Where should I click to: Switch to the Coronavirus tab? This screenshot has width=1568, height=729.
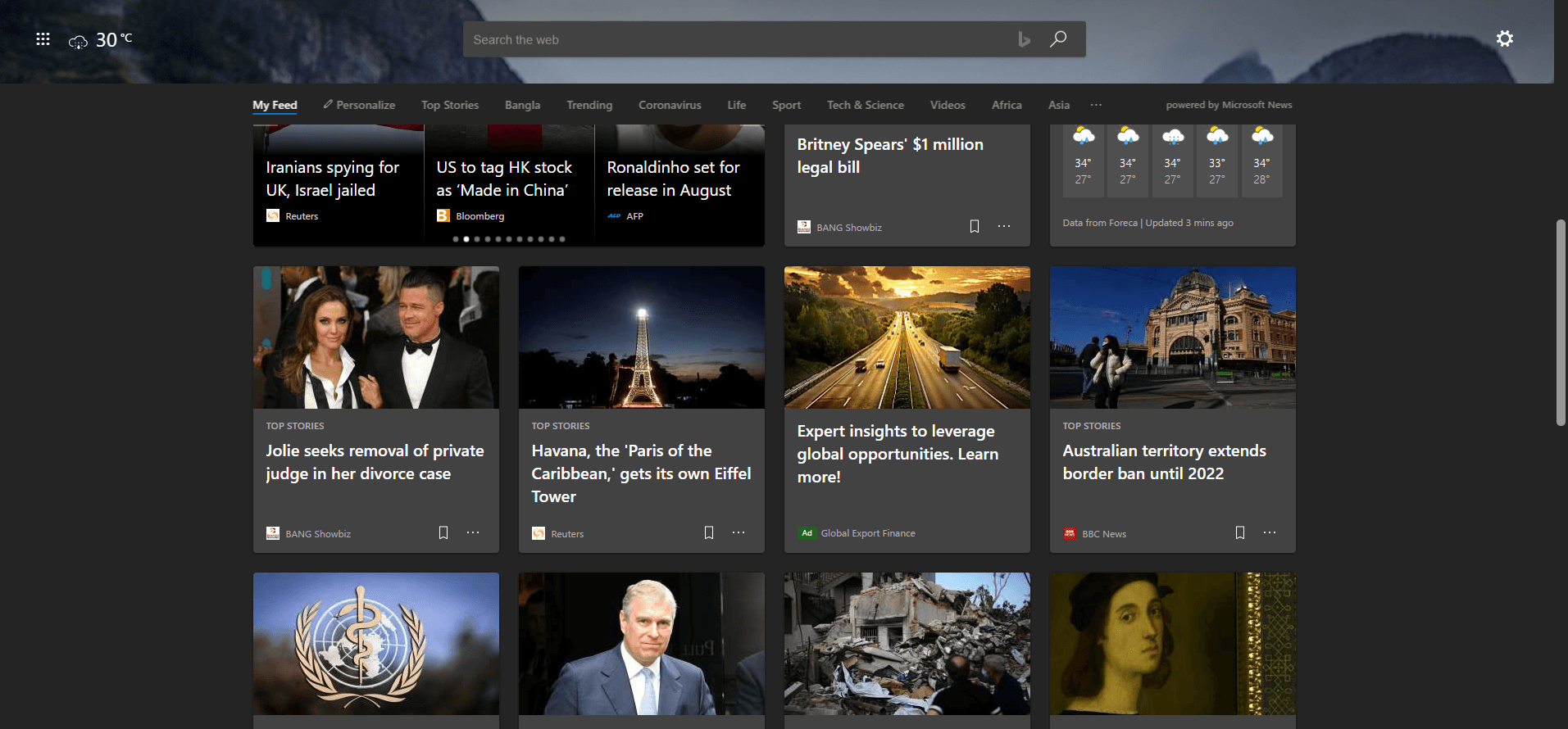[670, 105]
